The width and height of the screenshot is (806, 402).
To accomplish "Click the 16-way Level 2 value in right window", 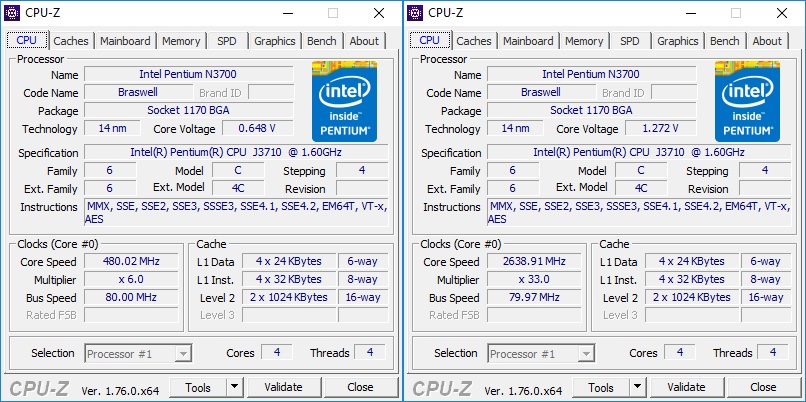I will click(x=766, y=297).
